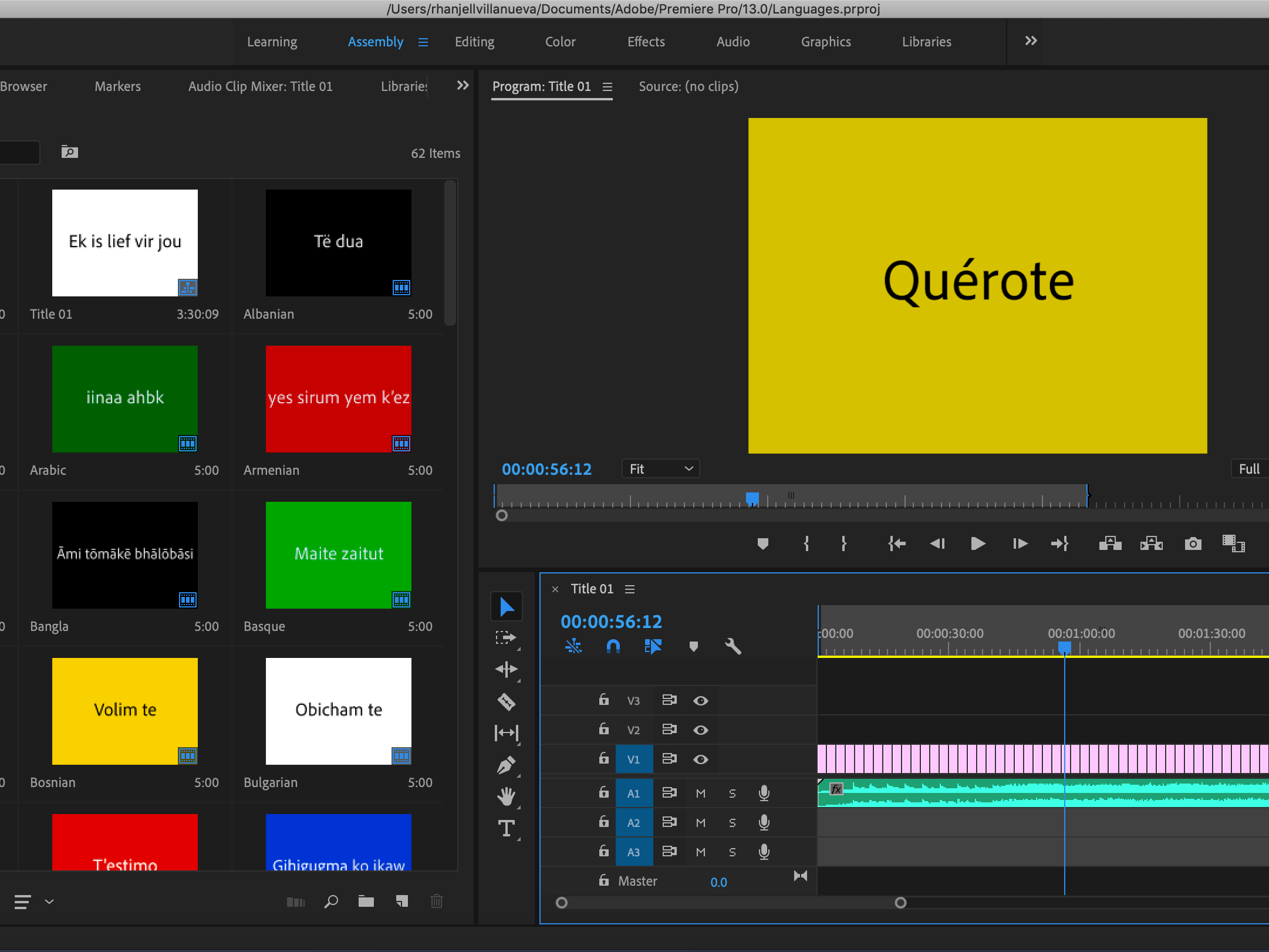
Task: Switch to Editing workspace
Action: (474, 42)
